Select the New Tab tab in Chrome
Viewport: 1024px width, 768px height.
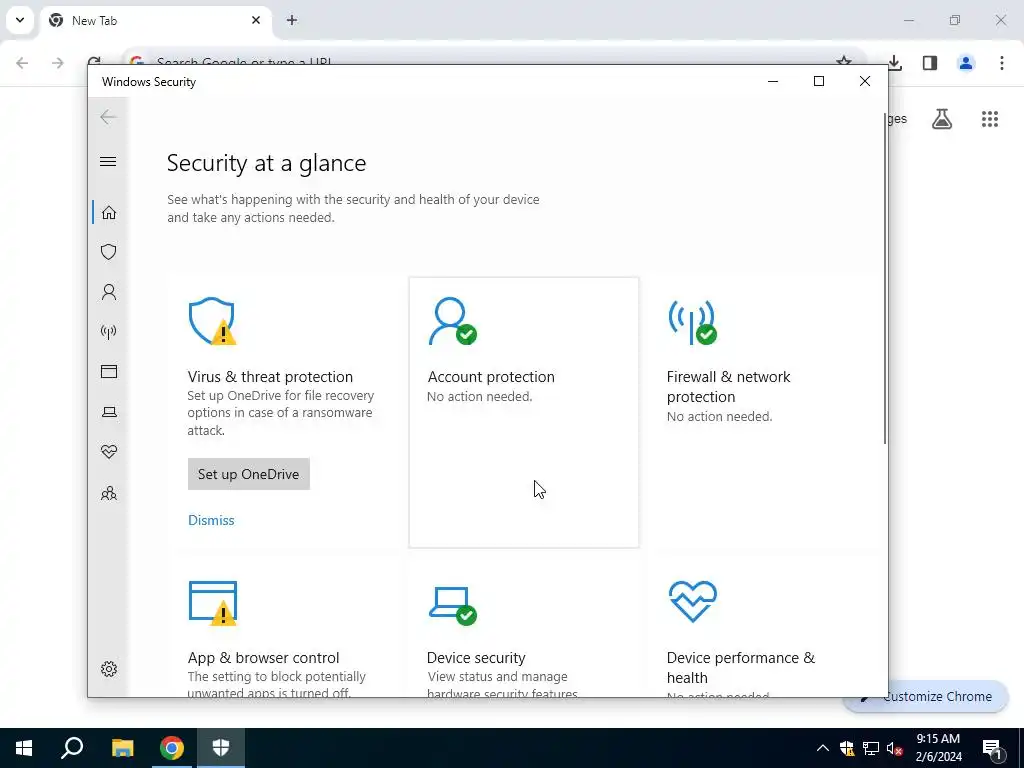(x=155, y=21)
